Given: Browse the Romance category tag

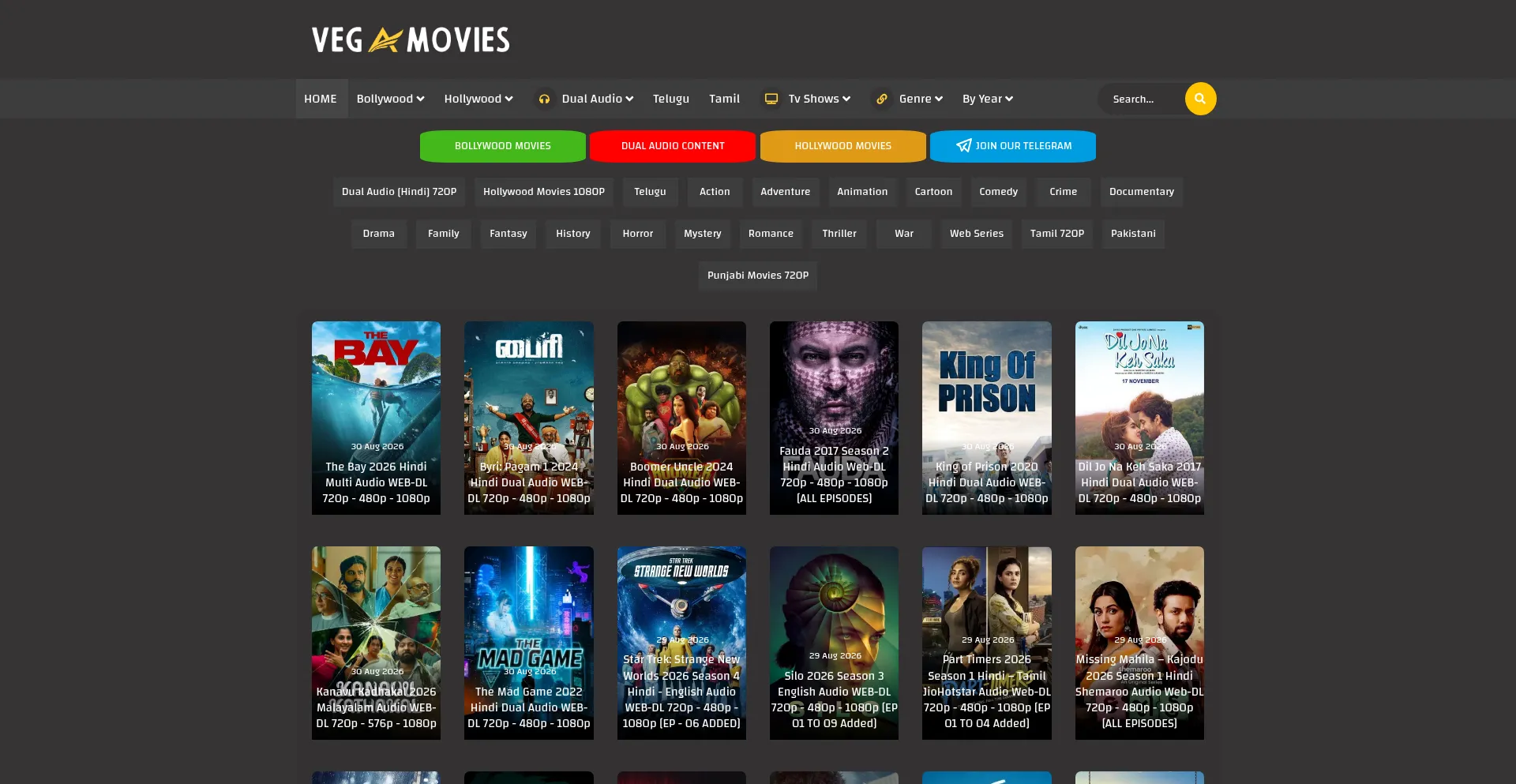Looking at the screenshot, I should pos(771,234).
